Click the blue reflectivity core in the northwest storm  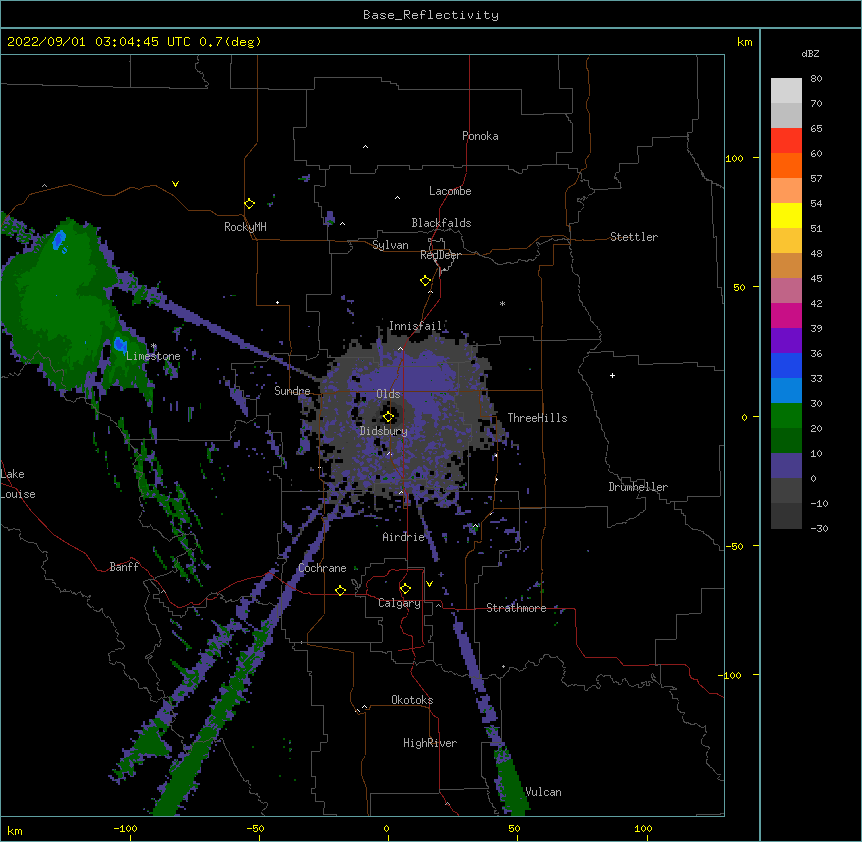(x=59, y=240)
